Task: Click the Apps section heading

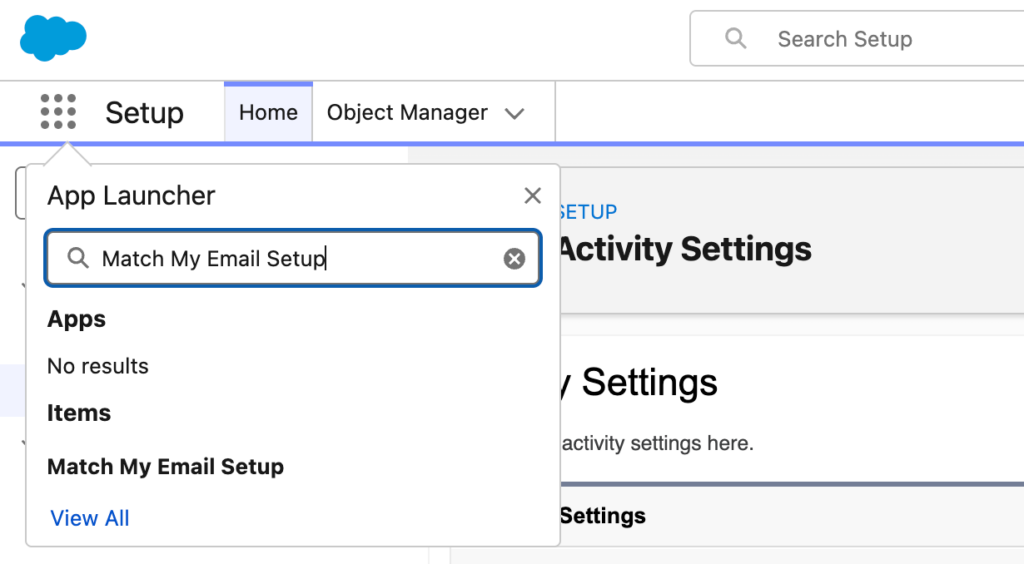Action: tap(77, 319)
